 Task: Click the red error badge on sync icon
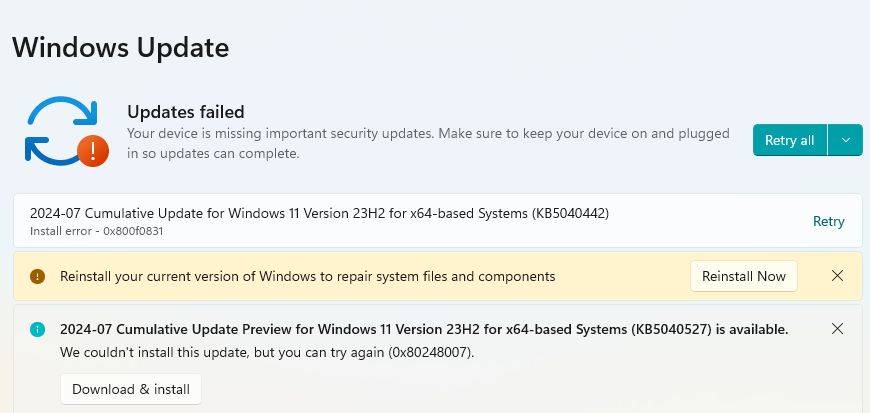tap(93, 150)
